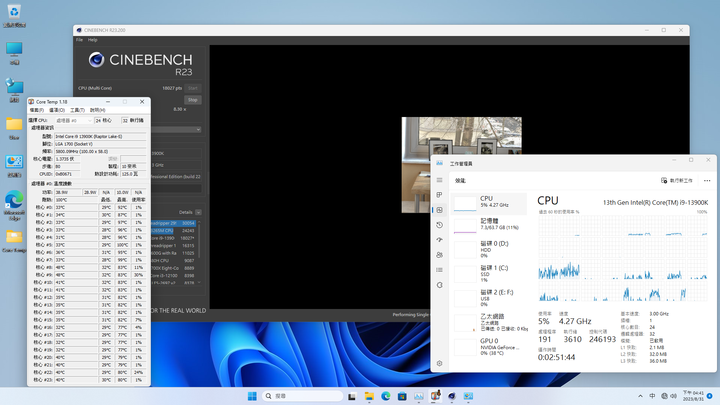Open volume control in system tray

coord(674,396)
